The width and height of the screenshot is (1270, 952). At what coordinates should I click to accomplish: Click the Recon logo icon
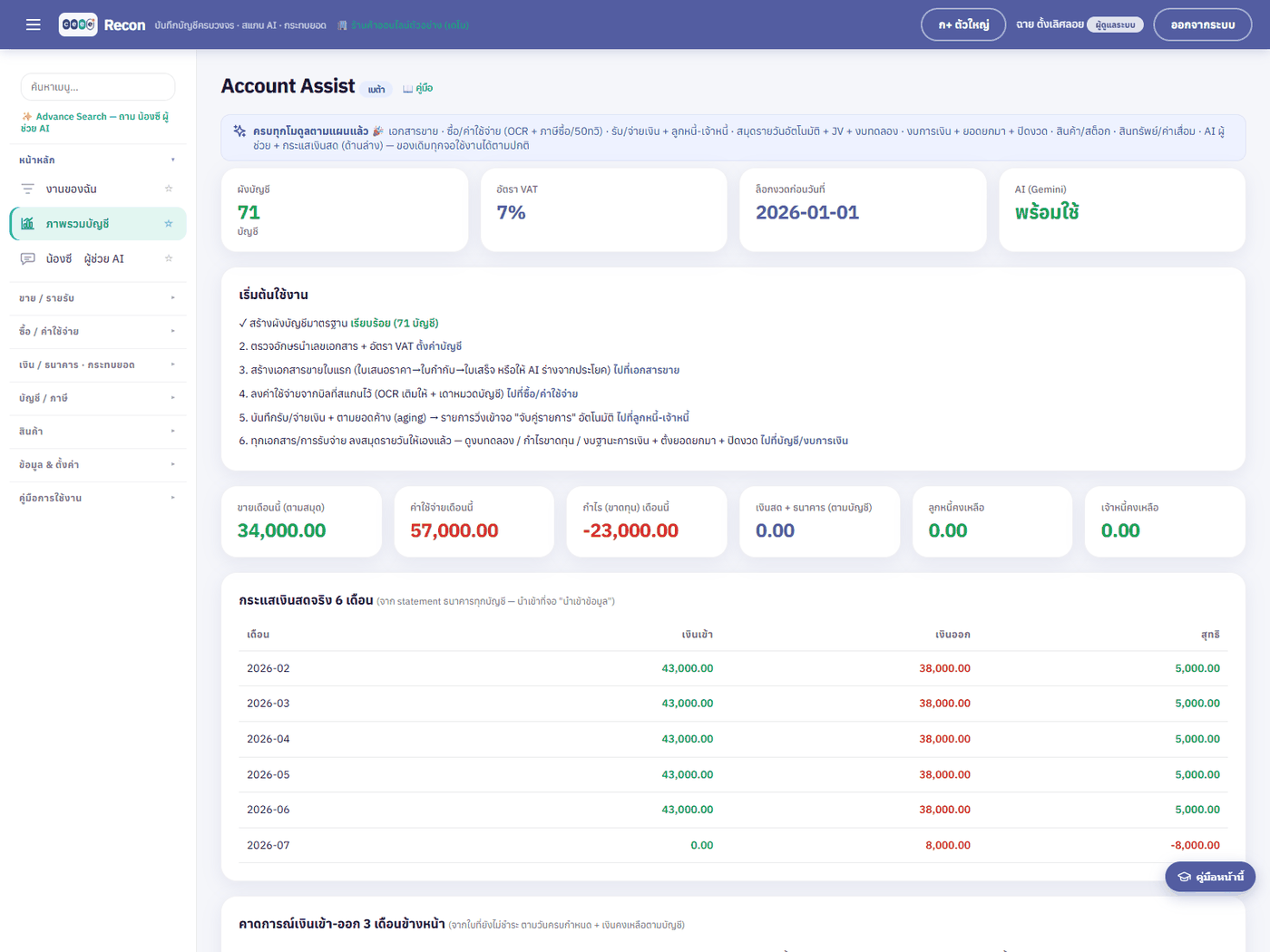78,24
